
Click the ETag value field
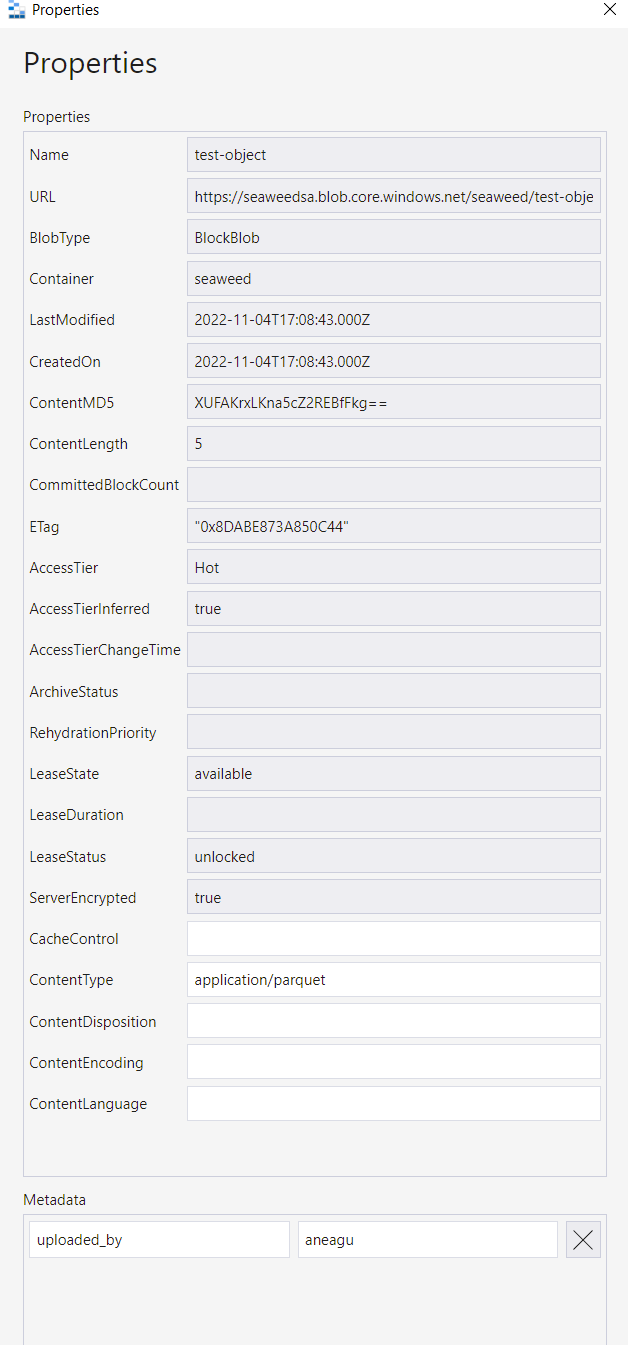393,525
